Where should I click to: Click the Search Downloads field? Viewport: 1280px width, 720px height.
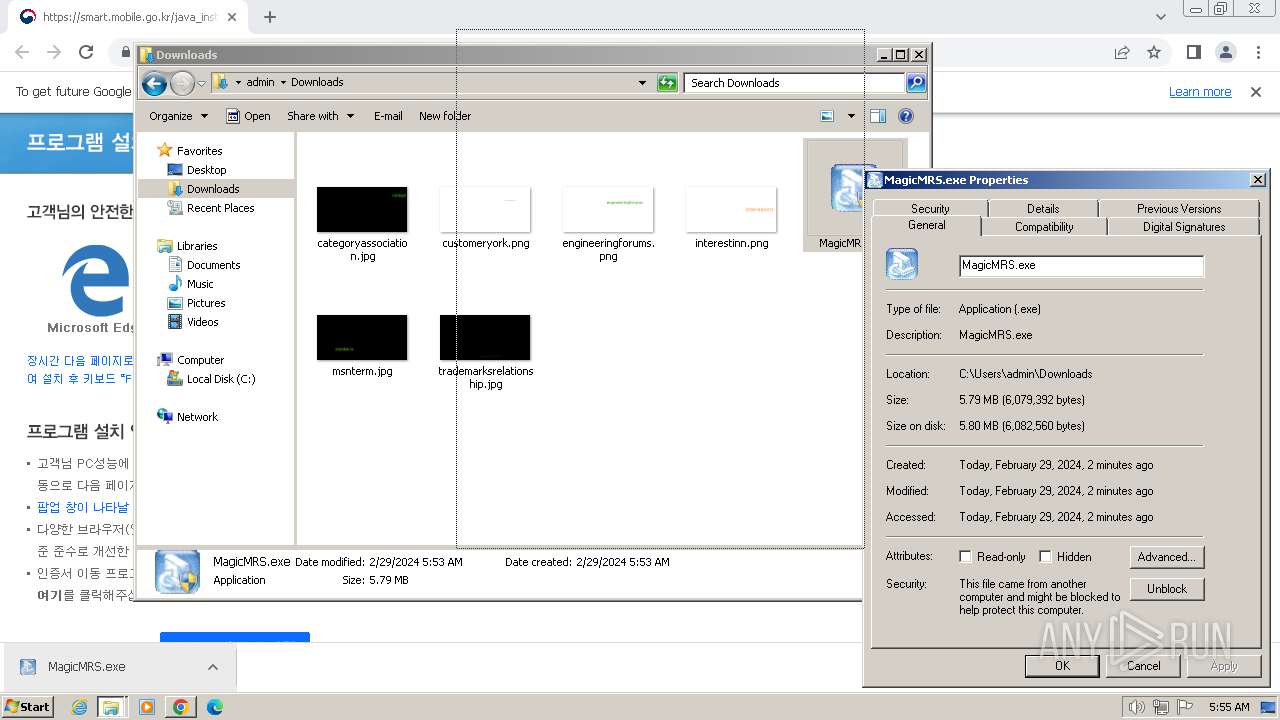pyautogui.click(x=794, y=83)
